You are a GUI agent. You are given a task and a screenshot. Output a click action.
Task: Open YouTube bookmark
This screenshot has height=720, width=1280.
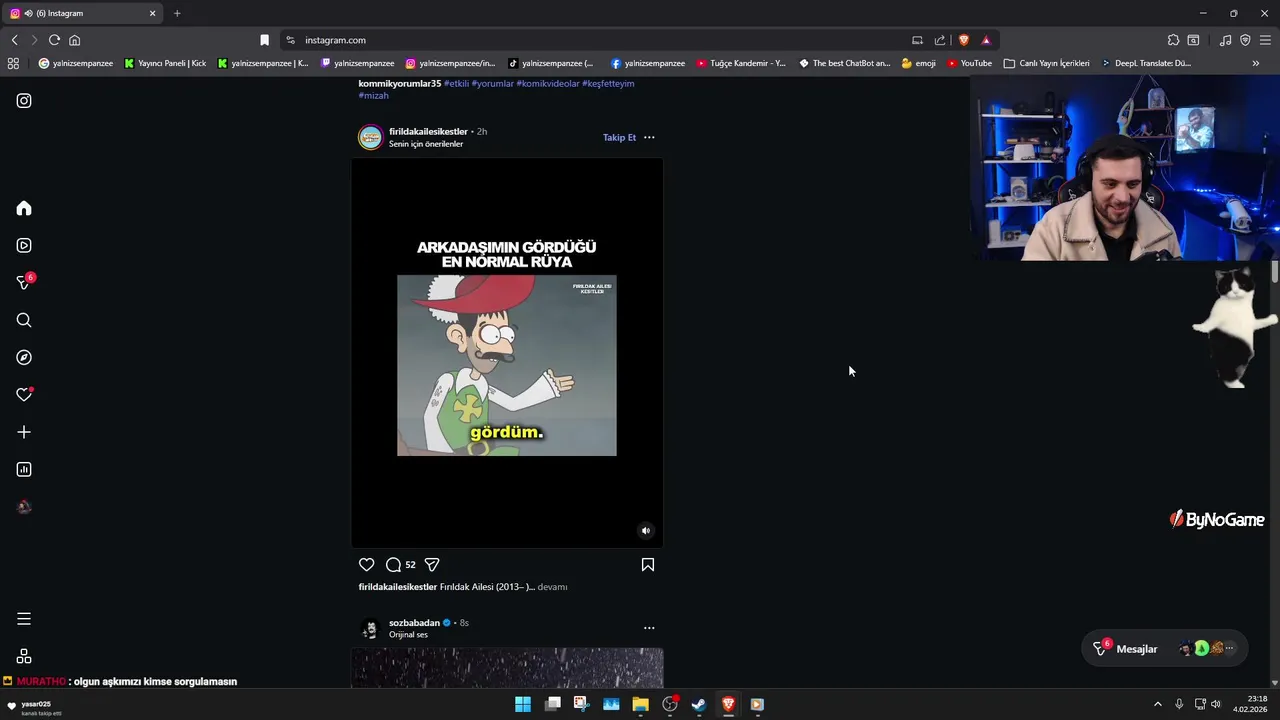click(x=969, y=63)
